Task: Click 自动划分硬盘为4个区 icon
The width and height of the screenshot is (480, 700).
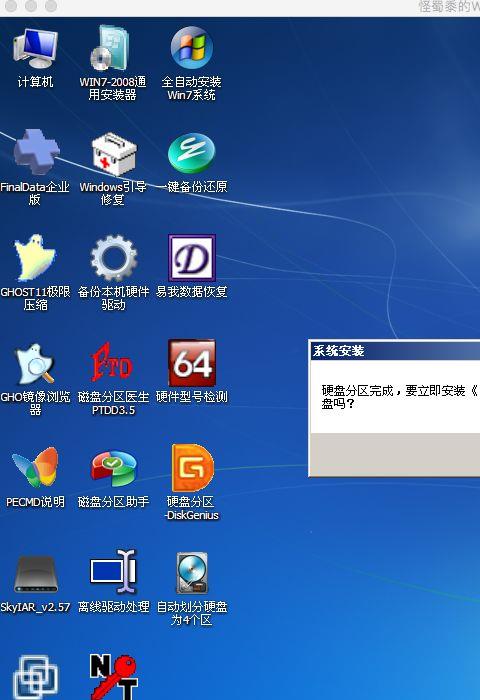Action: point(192,573)
